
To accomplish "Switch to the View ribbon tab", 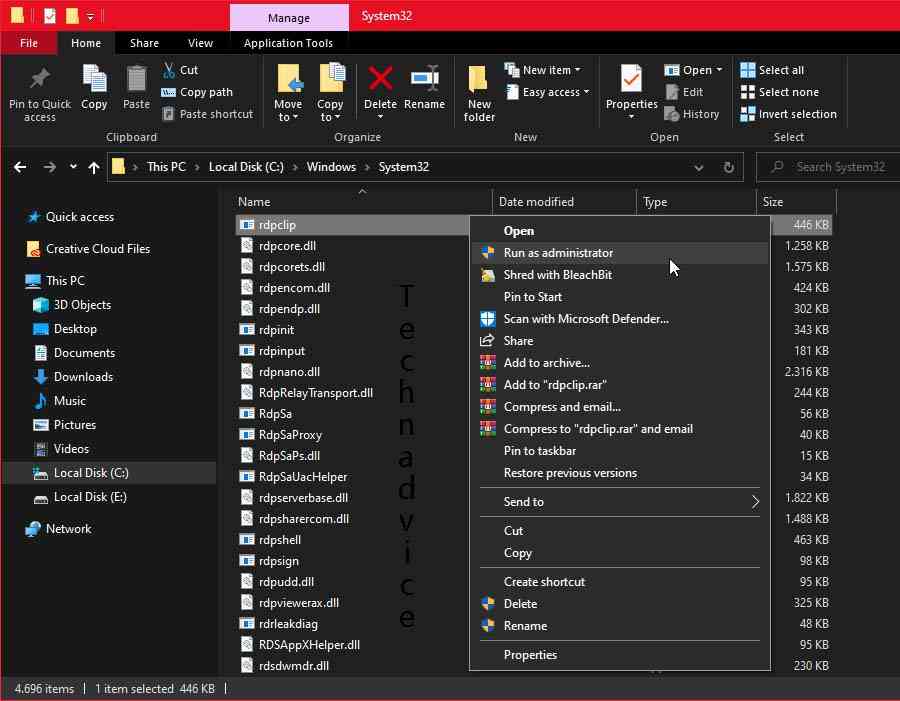I will tap(200, 43).
